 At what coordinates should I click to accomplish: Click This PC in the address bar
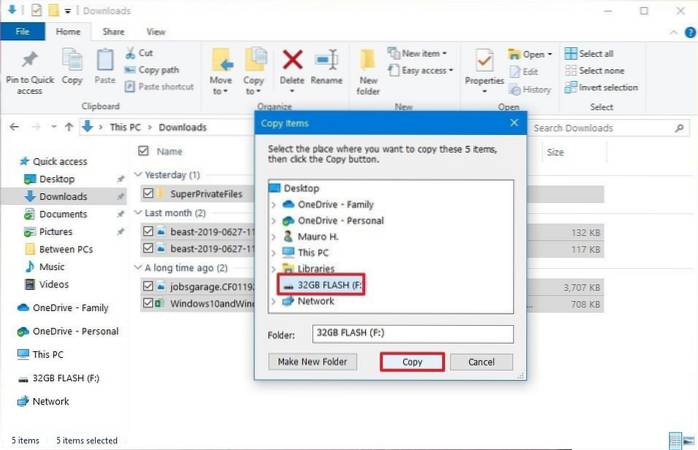tap(125, 127)
